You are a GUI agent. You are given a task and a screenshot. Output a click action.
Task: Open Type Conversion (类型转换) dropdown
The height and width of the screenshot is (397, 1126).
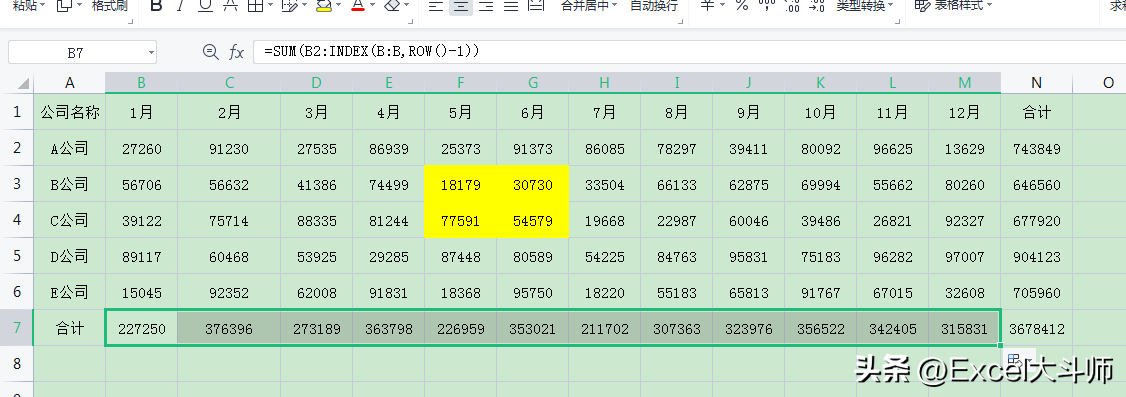(865, 6)
